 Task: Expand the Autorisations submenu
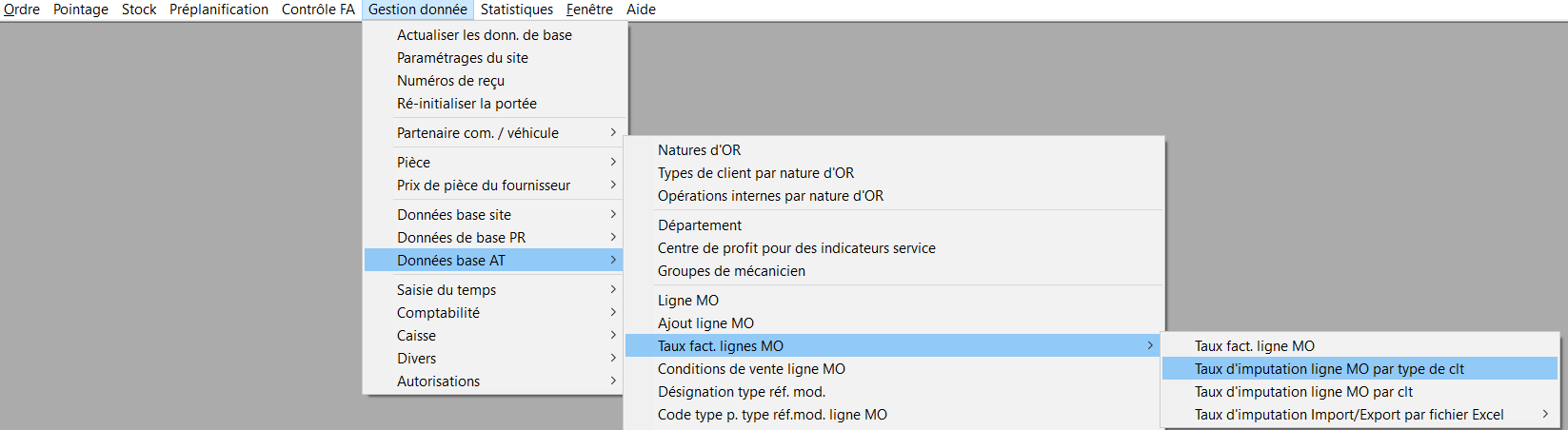coord(494,381)
